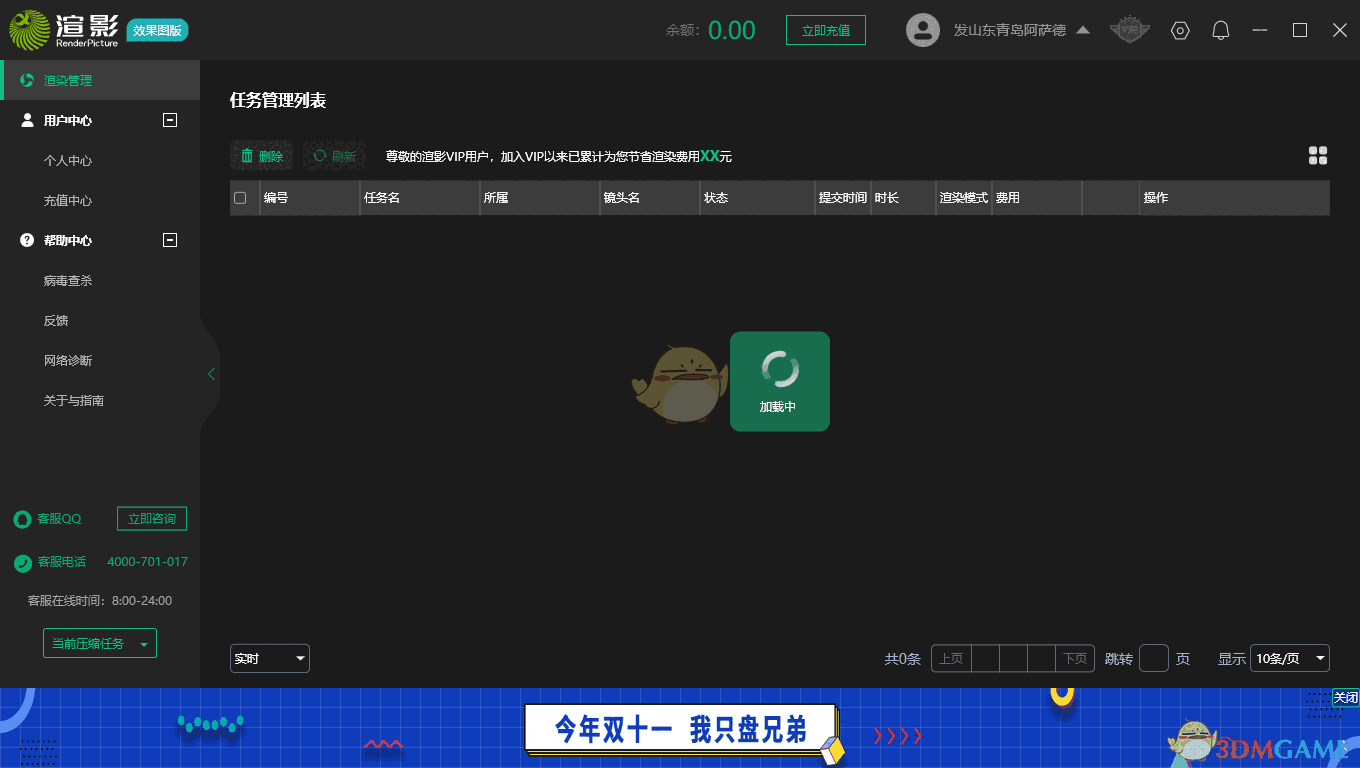Click the 立即咨询 customer service button
The width and height of the screenshot is (1360, 768).
[x=151, y=518]
